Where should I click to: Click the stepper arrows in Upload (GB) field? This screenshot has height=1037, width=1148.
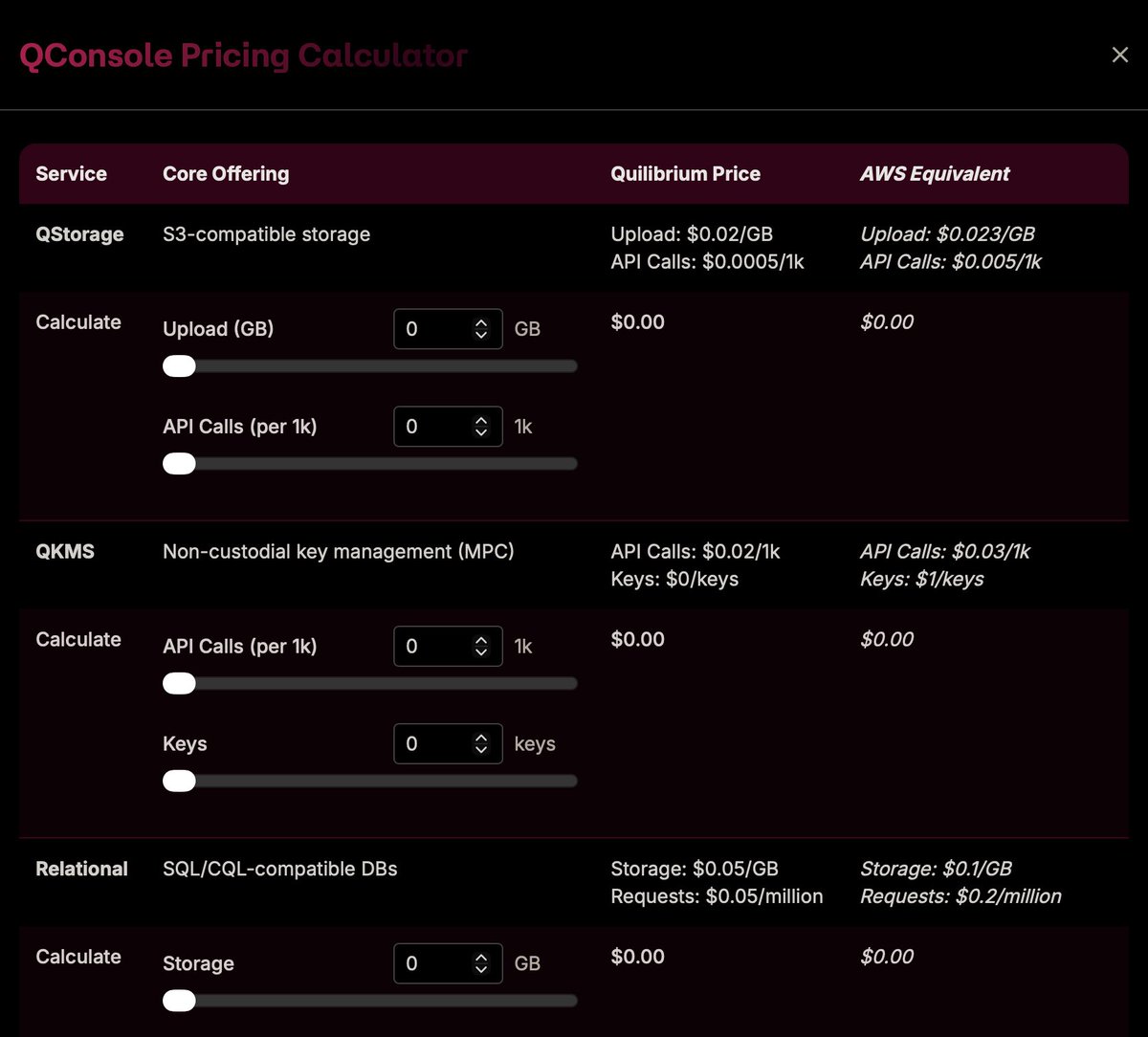coord(481,329)
